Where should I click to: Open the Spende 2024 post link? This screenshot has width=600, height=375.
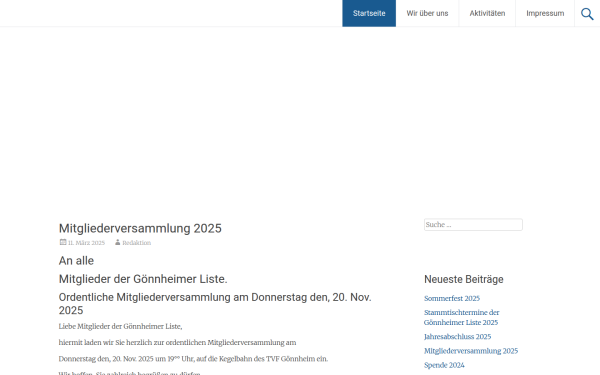444,365
